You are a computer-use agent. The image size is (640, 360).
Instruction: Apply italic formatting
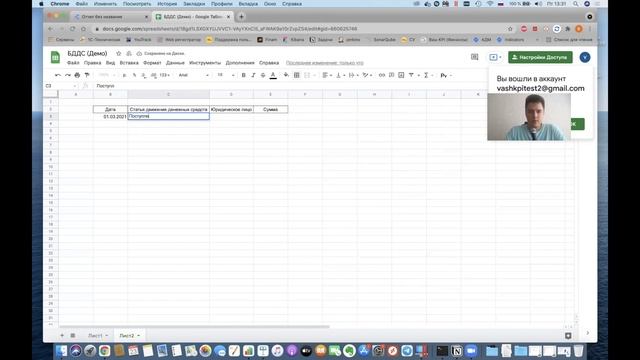[253, 75]
